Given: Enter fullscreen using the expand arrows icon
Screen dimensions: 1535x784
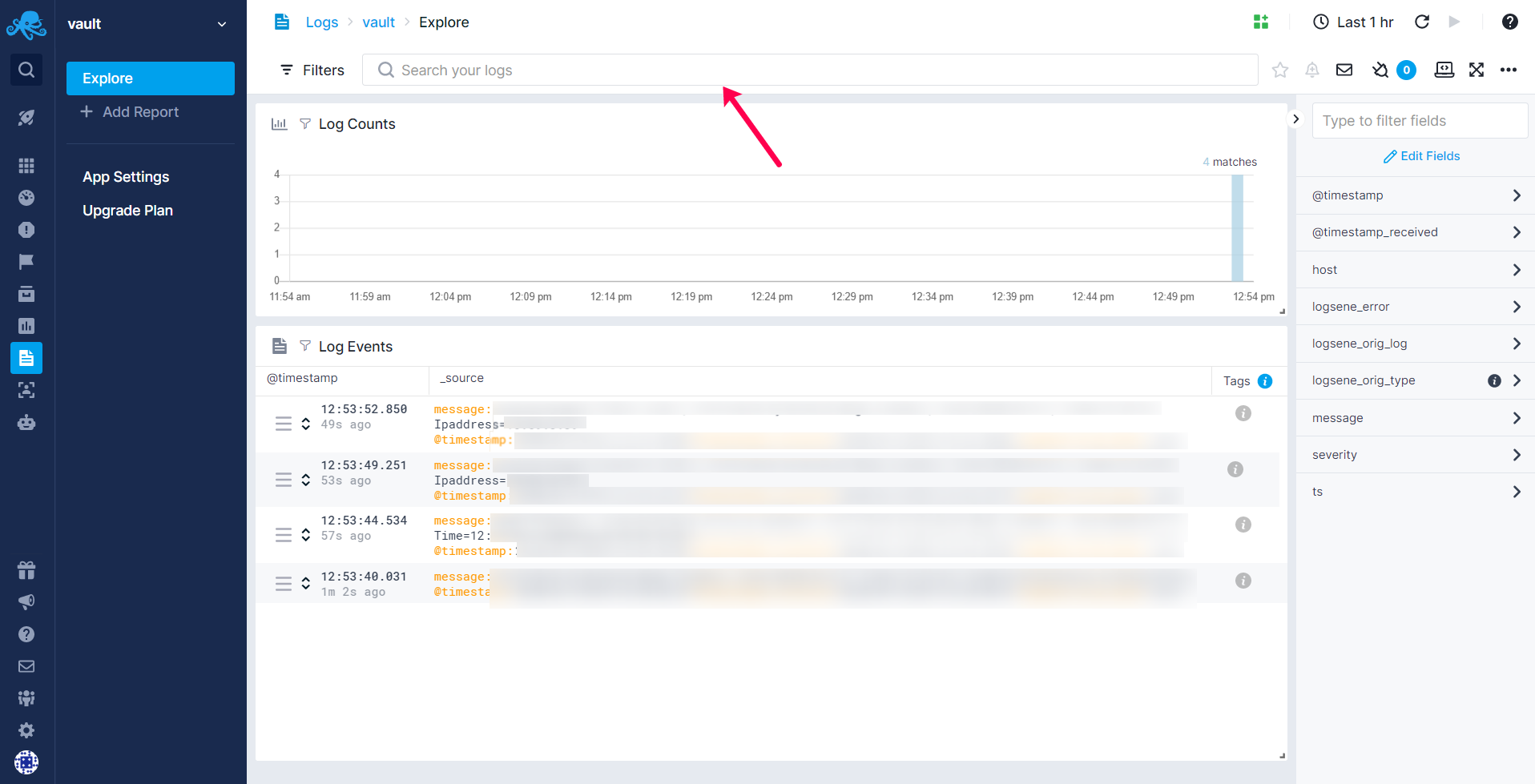Looking at the screenshot, I should (1477, 70).
